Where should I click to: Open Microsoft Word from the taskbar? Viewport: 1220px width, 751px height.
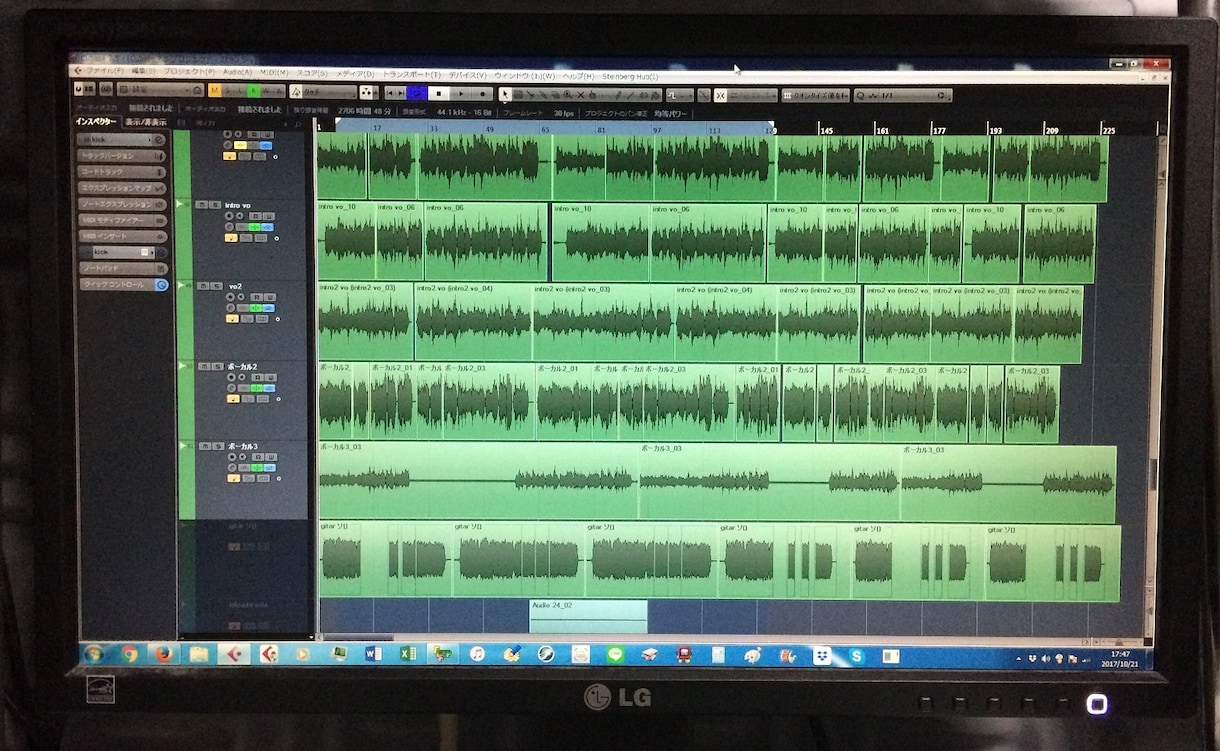coord(373,655)
